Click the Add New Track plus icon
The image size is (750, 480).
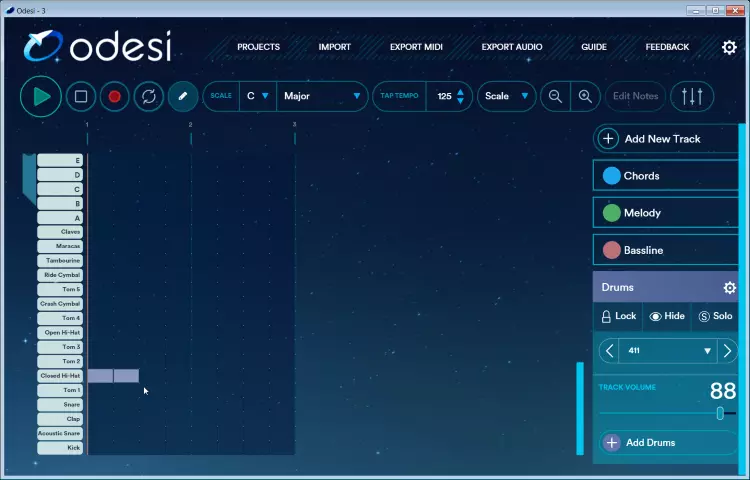click(x=608, y=139)
